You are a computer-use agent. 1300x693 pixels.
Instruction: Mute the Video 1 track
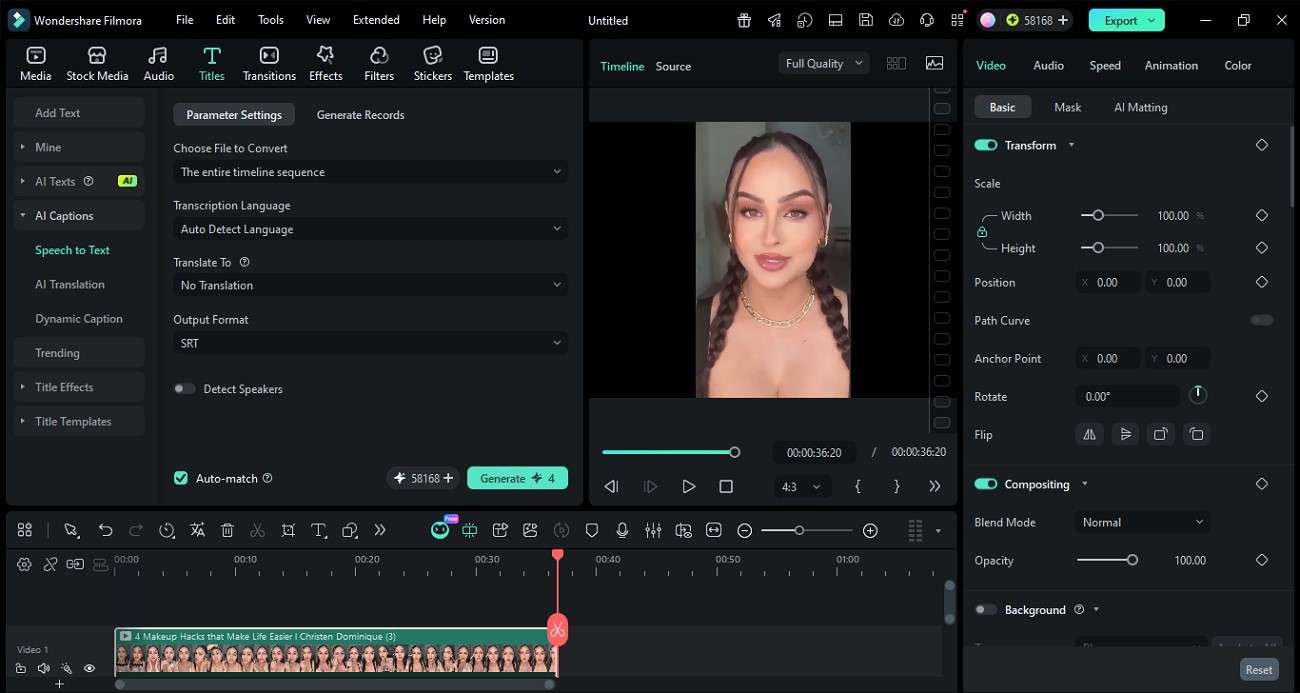[x=44, y=668]
